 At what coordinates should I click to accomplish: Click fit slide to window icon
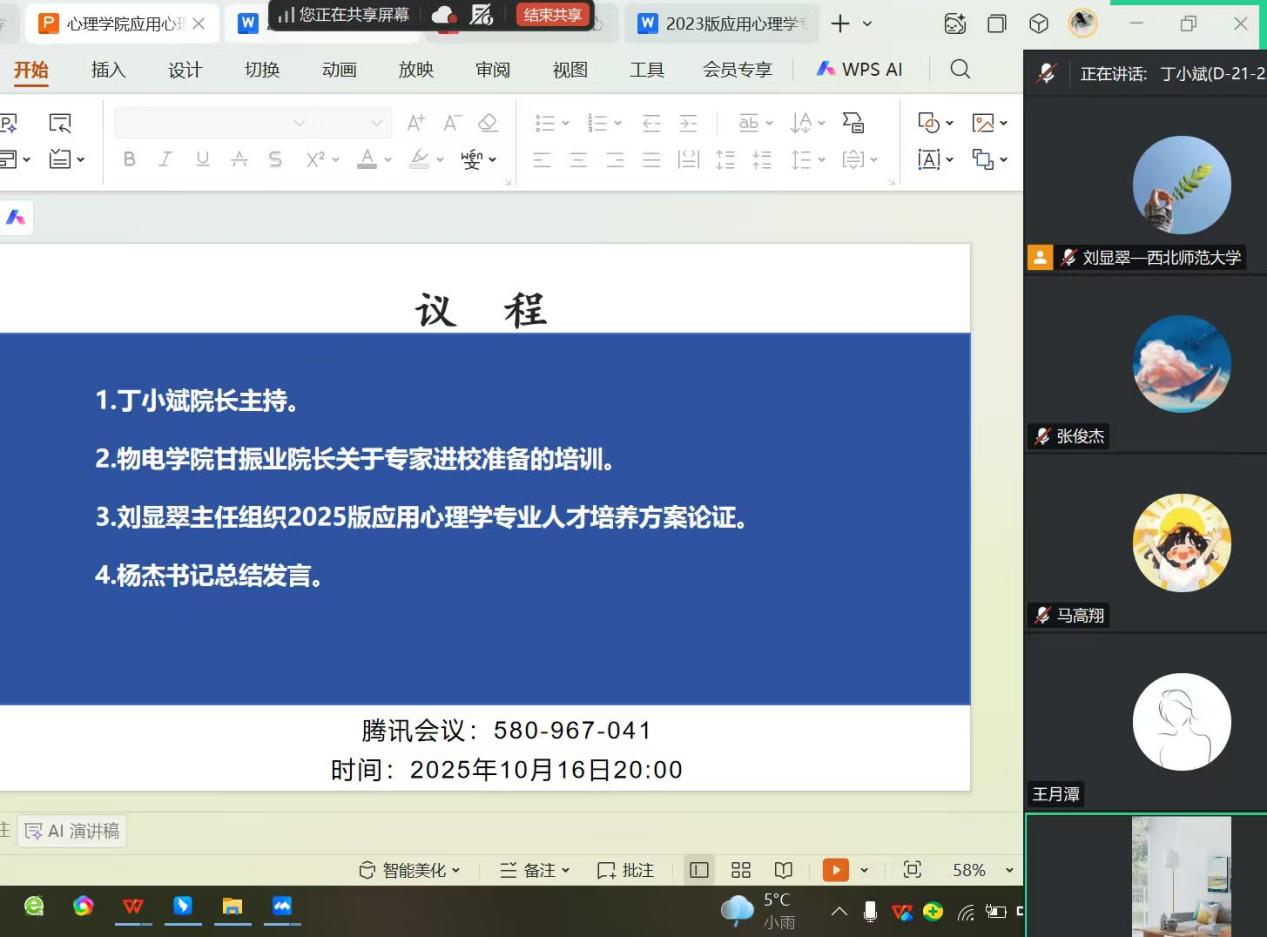tap(912, 870)
